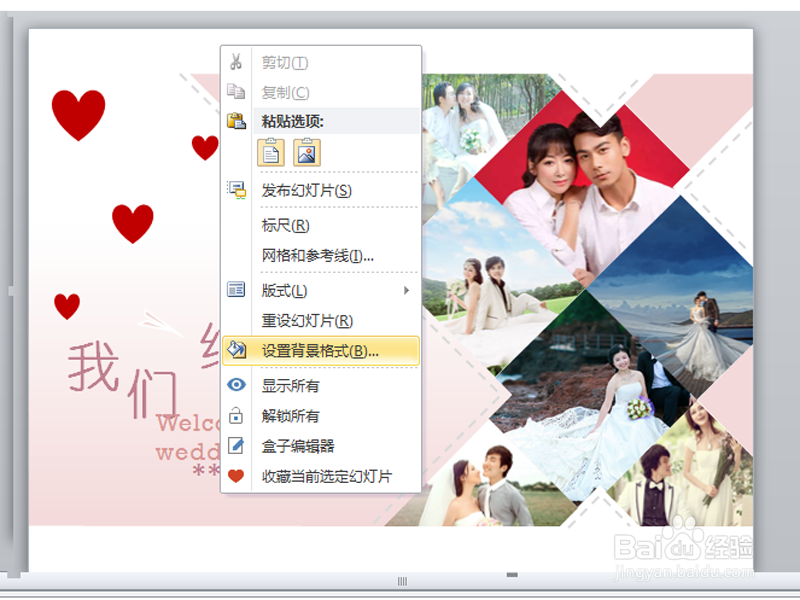Select the large red heart shape

(x=79, y=115)
